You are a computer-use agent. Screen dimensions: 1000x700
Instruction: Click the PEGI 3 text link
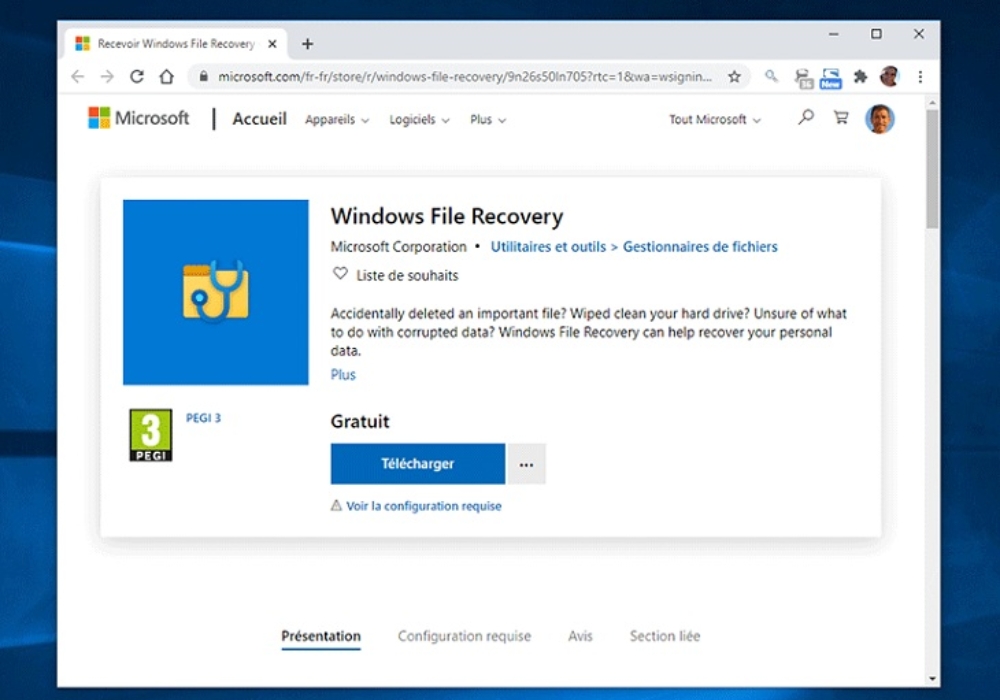(x=203, y=418)
